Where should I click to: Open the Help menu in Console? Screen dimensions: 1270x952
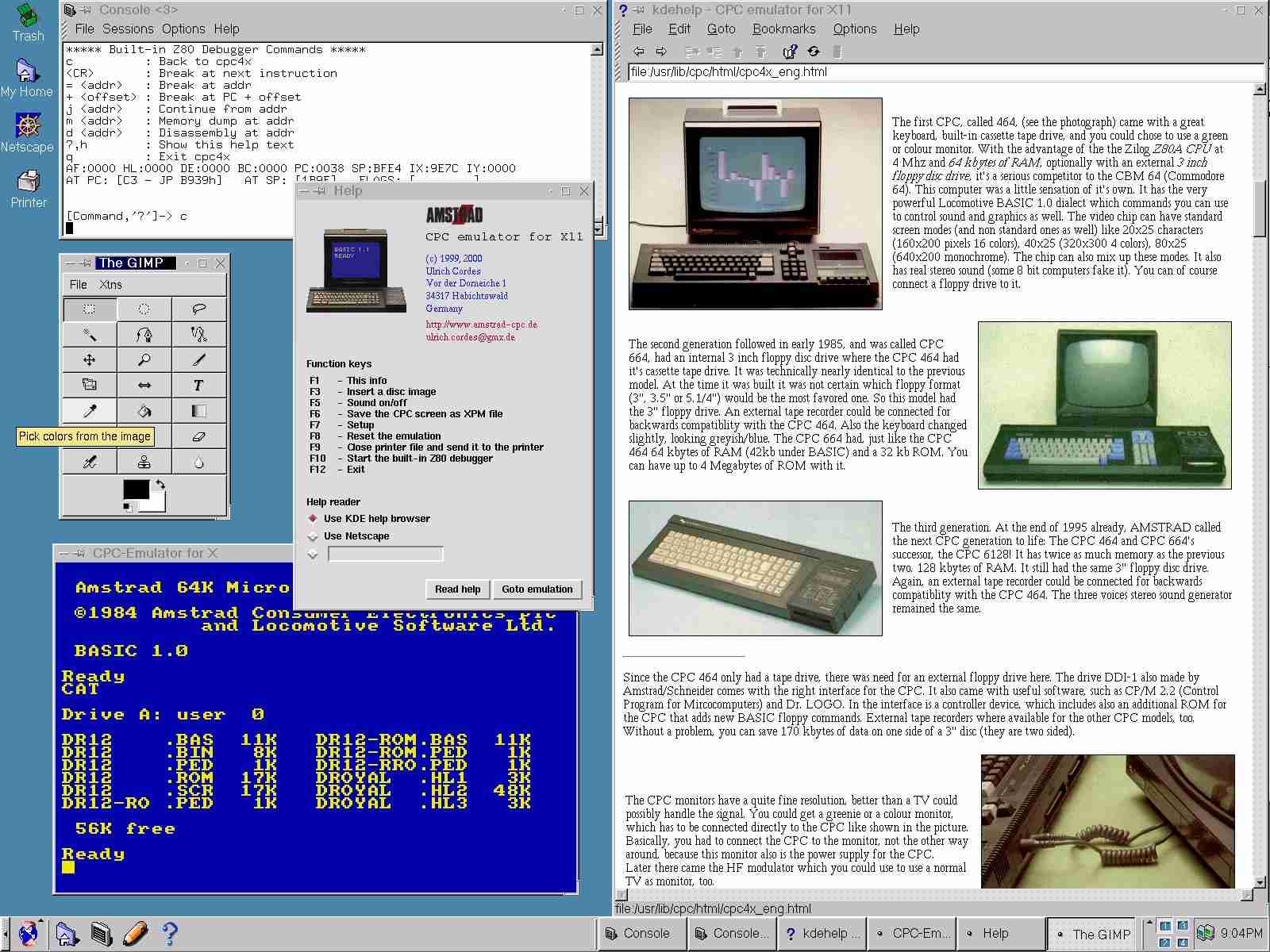[226, 29]
